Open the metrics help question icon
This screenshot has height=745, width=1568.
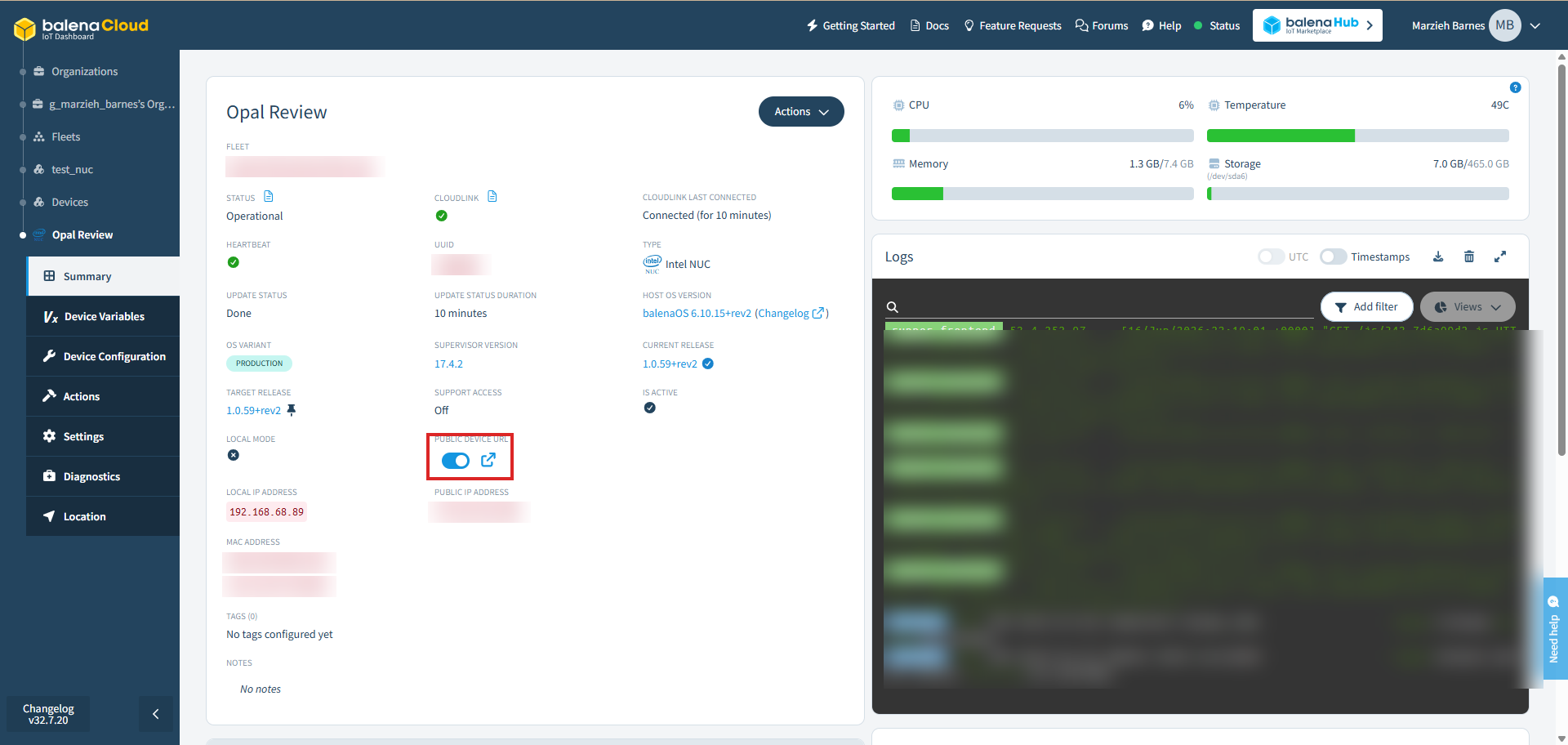point(1515,87)
